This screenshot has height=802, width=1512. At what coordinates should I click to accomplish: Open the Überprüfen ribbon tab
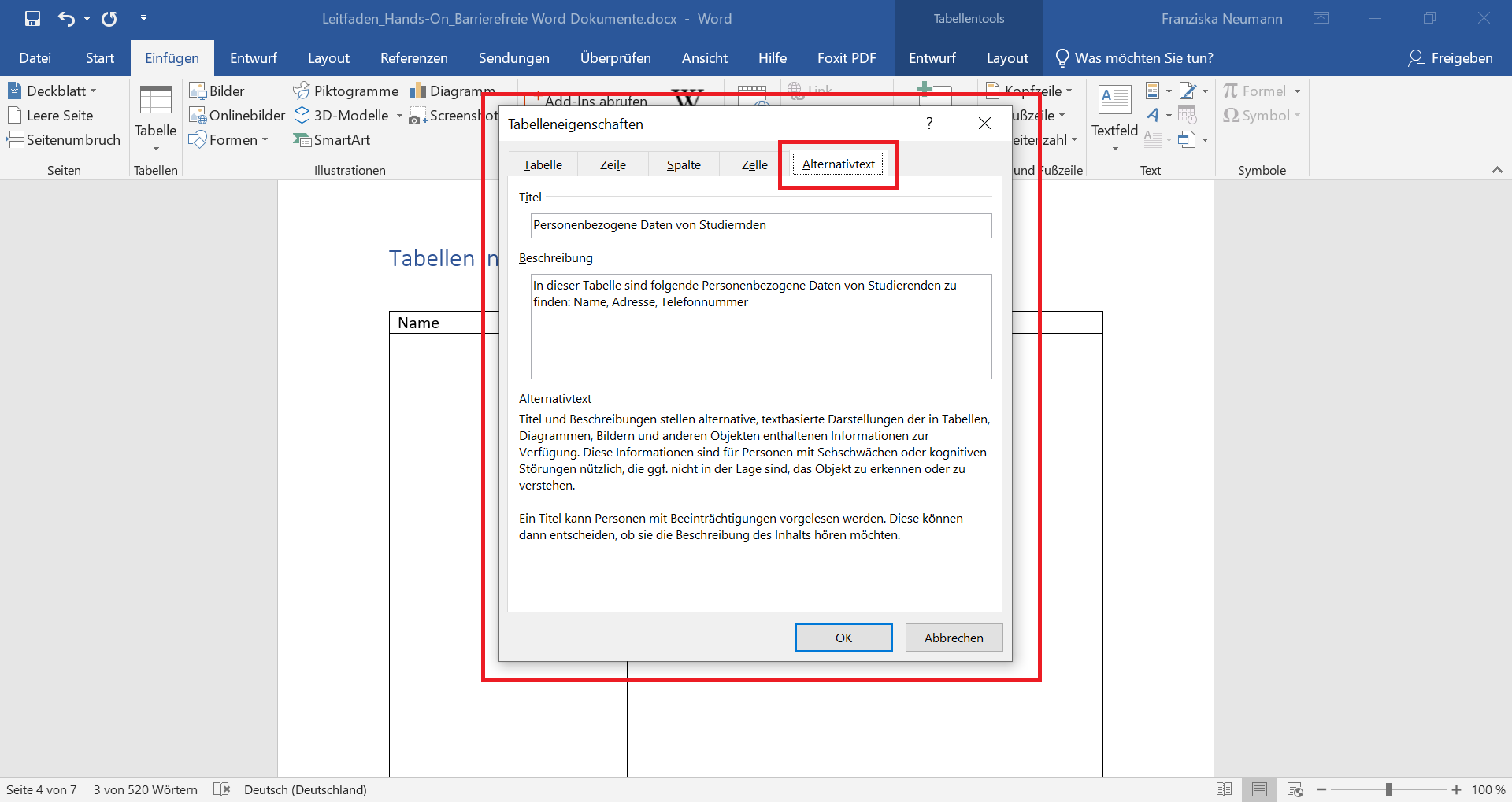point(615,57)
